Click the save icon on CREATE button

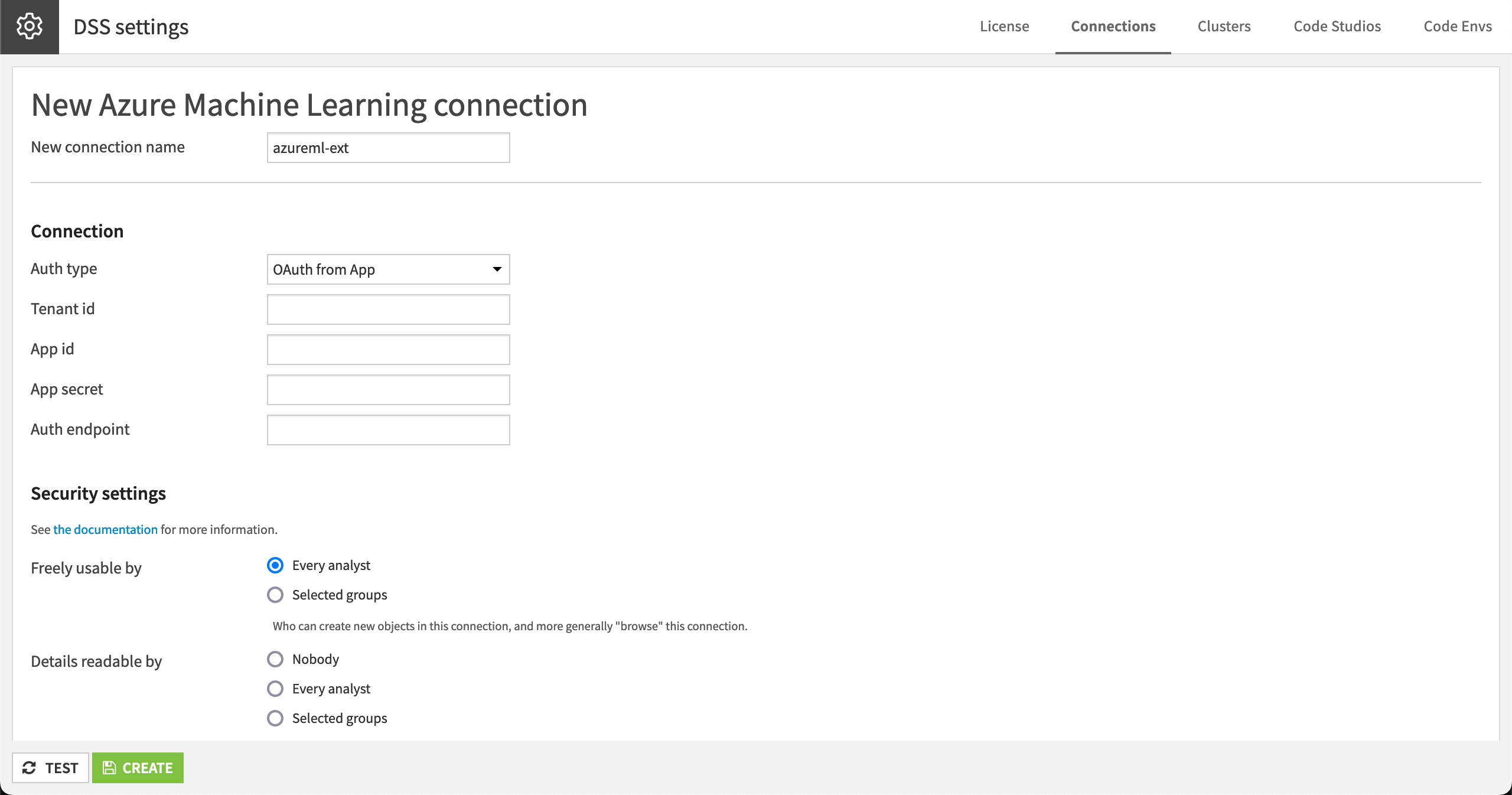coord(109,768)
